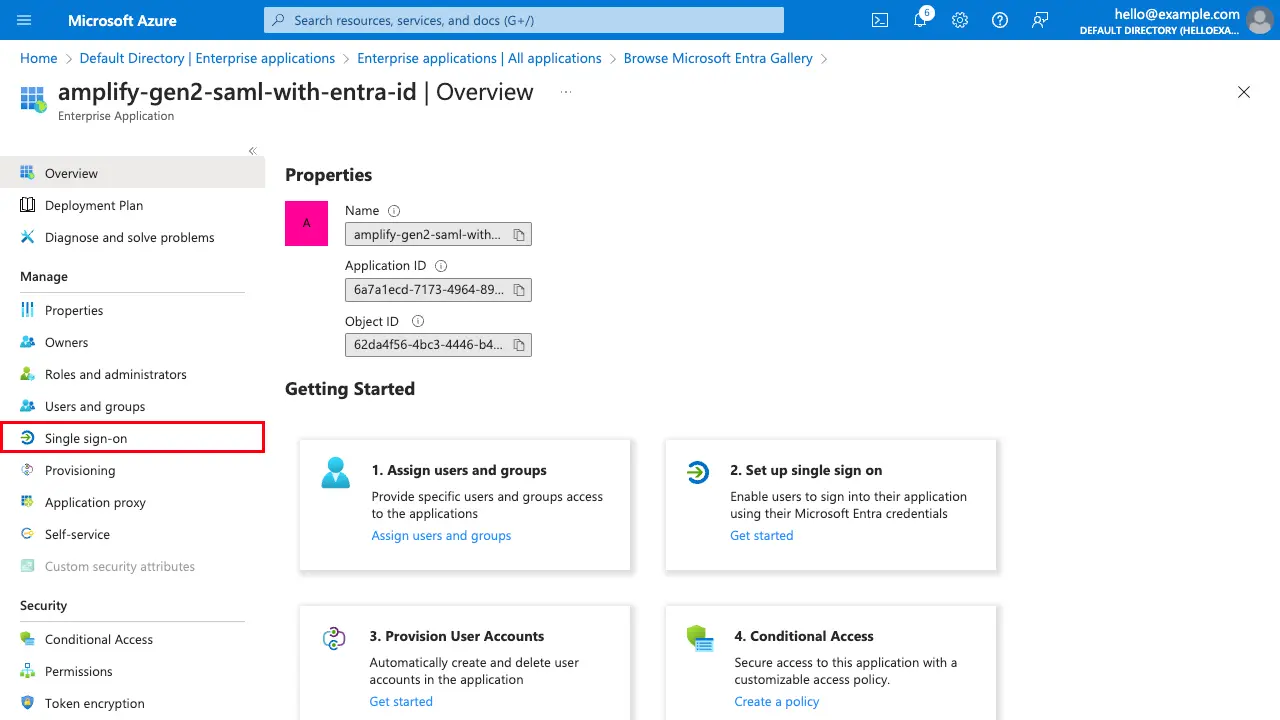The height and width of the screenshot is (720, 1280).
Task: Click the Set up single sign on arrow icon
Action: pos(698,472)
